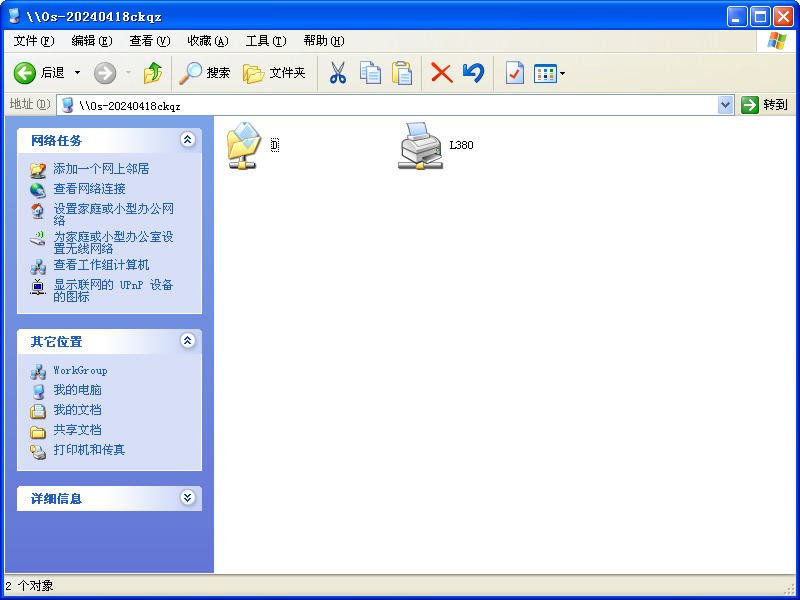Toggle the Folders (文件夹) pane button

pyautogui.click(x=275, y=73)
